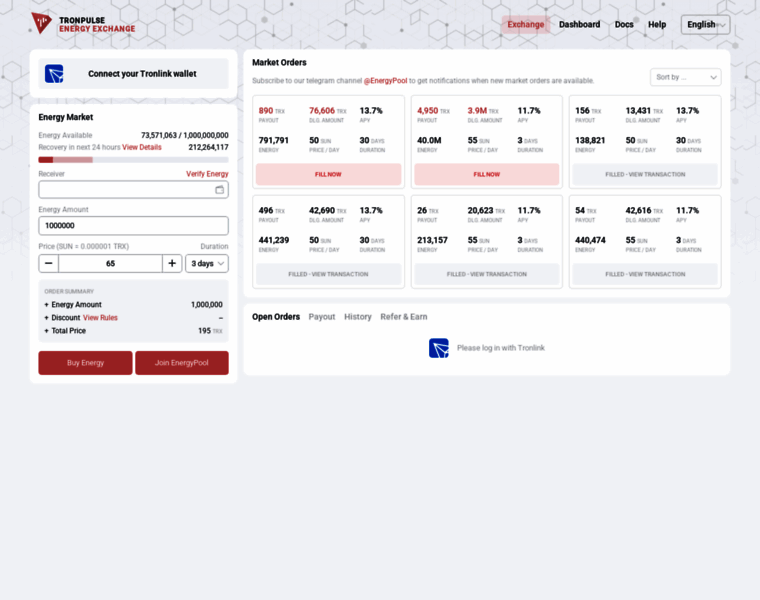Click Connect your Tronlink wallet
Screen dimensions: 760x600
tap(133, 74)
